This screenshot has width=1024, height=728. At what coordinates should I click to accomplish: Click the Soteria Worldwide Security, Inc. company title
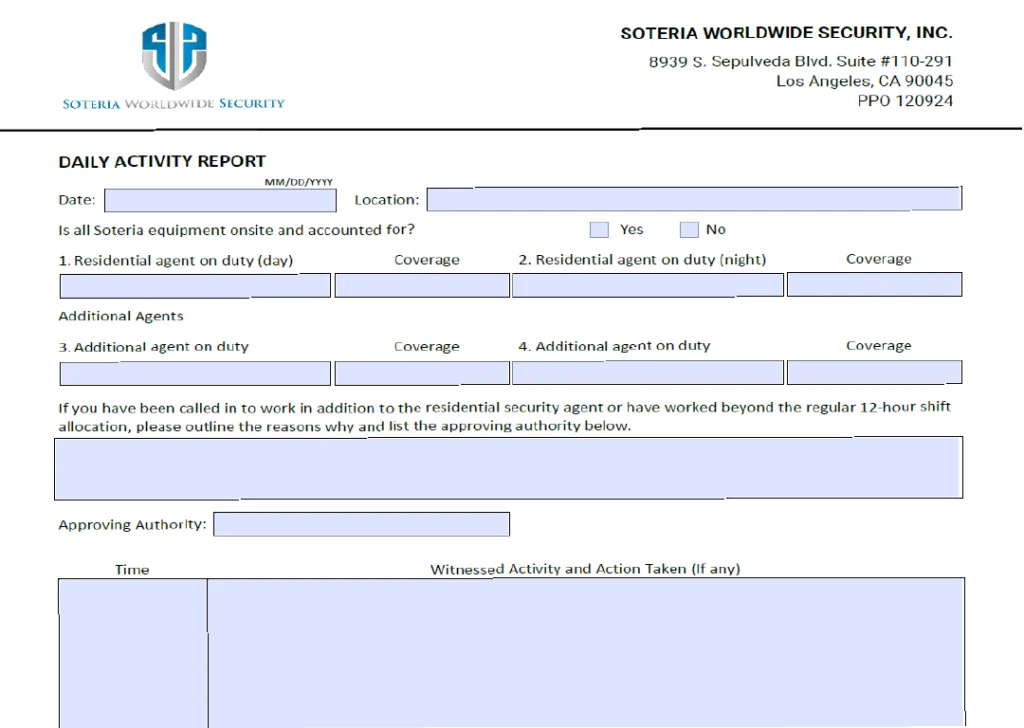tap(786, 33)
